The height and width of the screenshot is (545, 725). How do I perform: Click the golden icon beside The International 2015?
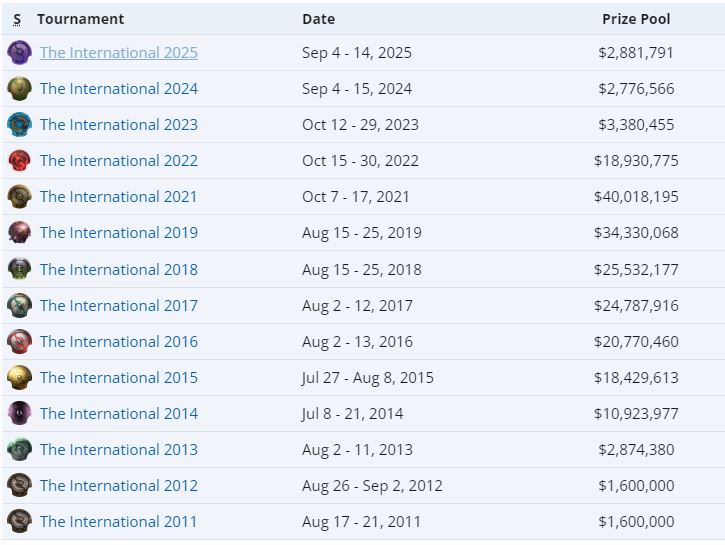tap(19, 378)
